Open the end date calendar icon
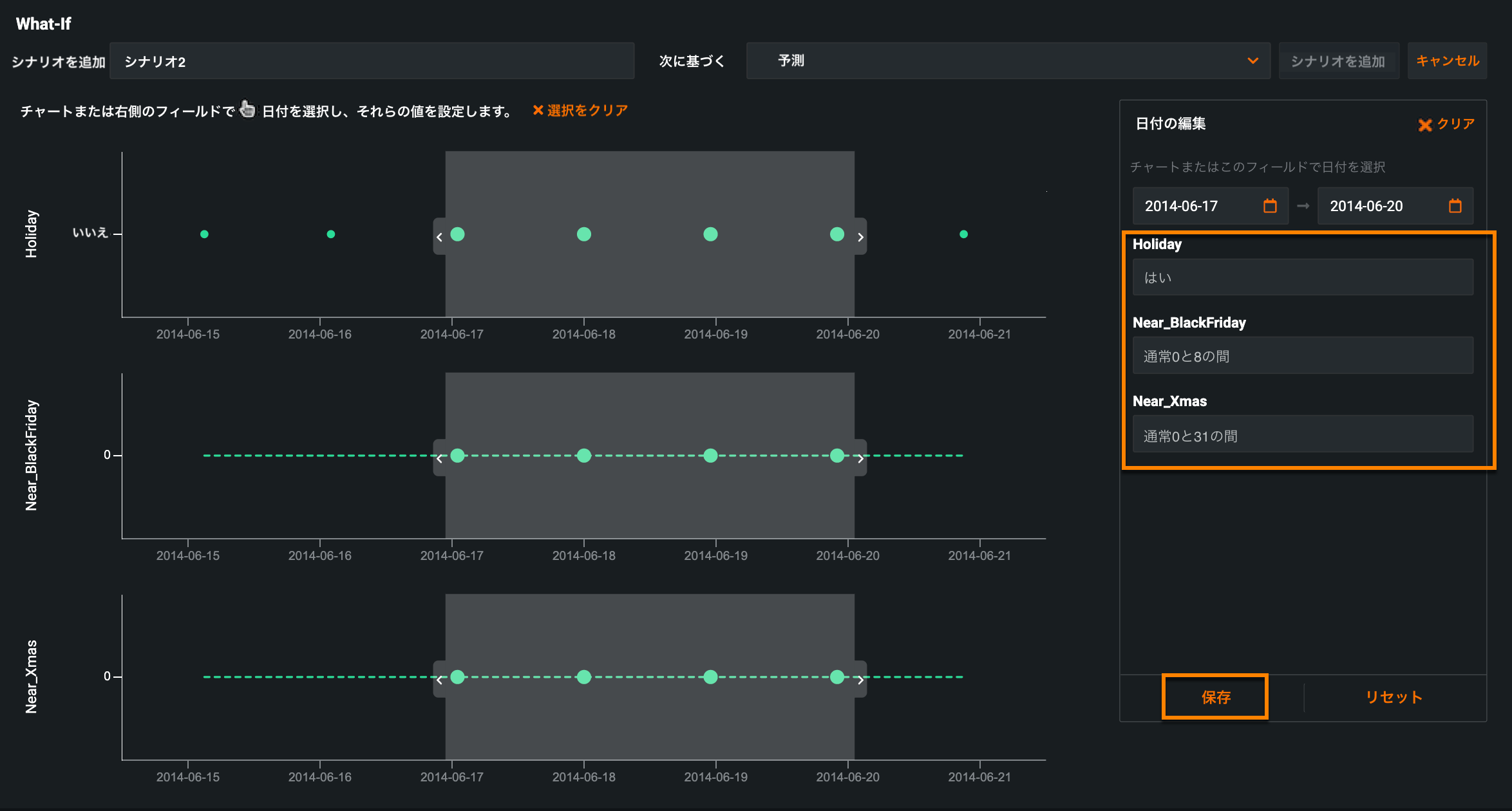This screenshot has height=811, width=1512. pos(1455,206)
